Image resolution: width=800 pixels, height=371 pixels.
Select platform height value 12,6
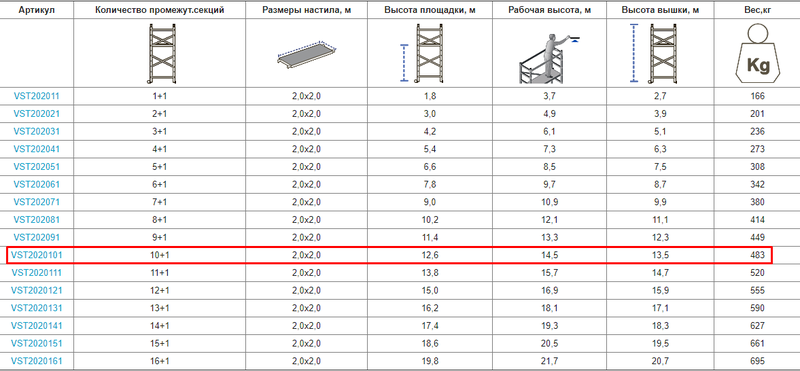(430, 255)
